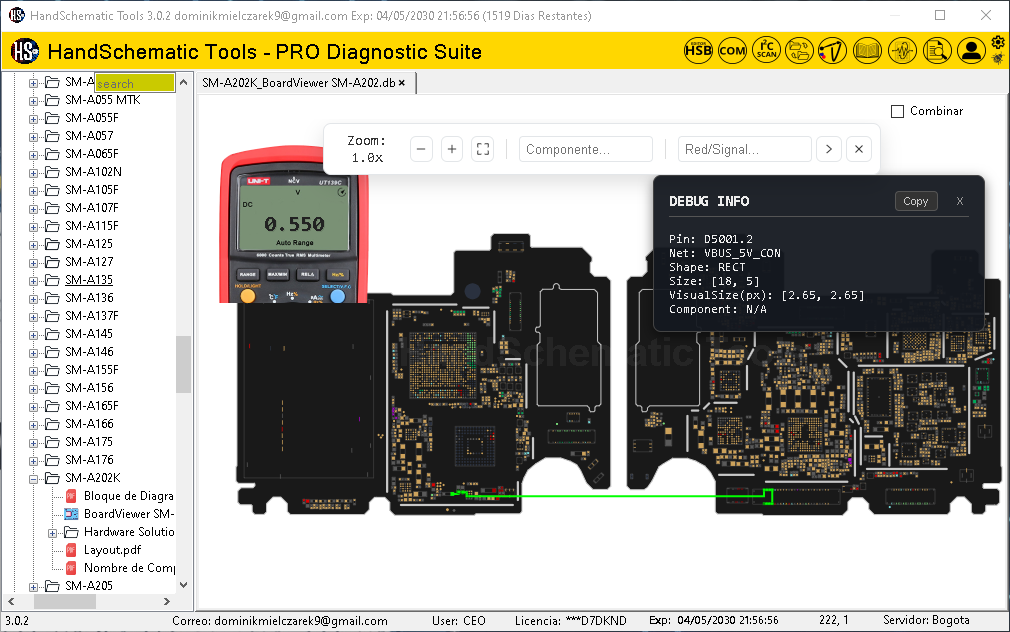Click the Red/Signal search field
The width and height of the screenshot is (1010, 632).
744,149
